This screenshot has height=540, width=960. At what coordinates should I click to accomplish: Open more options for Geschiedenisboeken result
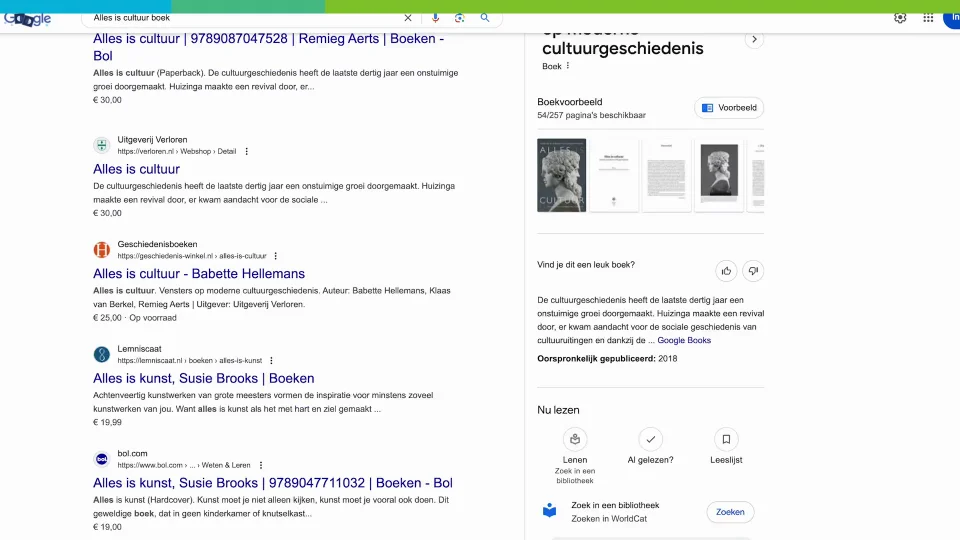276,256
